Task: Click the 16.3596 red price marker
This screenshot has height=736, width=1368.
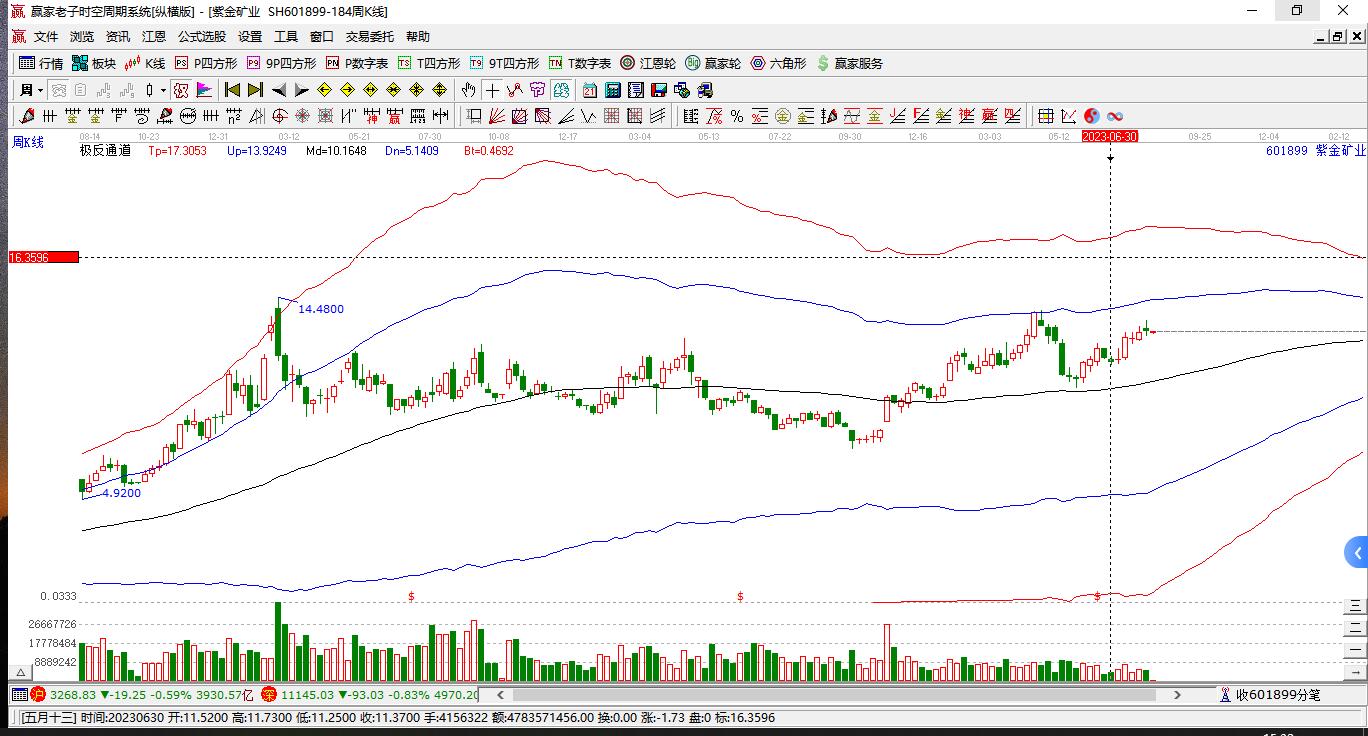Action: (x=43, y=257)
